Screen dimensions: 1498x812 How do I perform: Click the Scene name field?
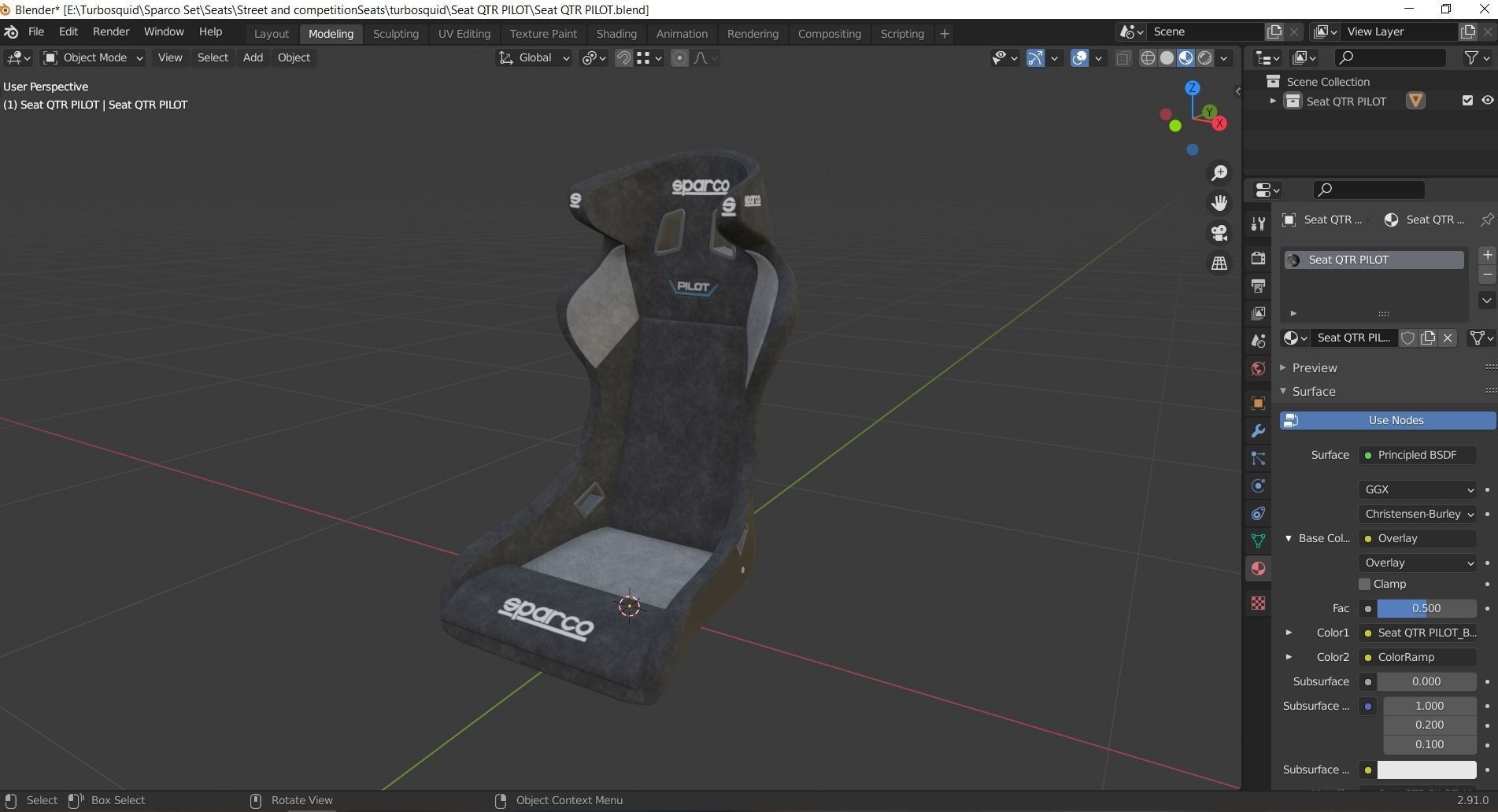(x=1205, y=31)
